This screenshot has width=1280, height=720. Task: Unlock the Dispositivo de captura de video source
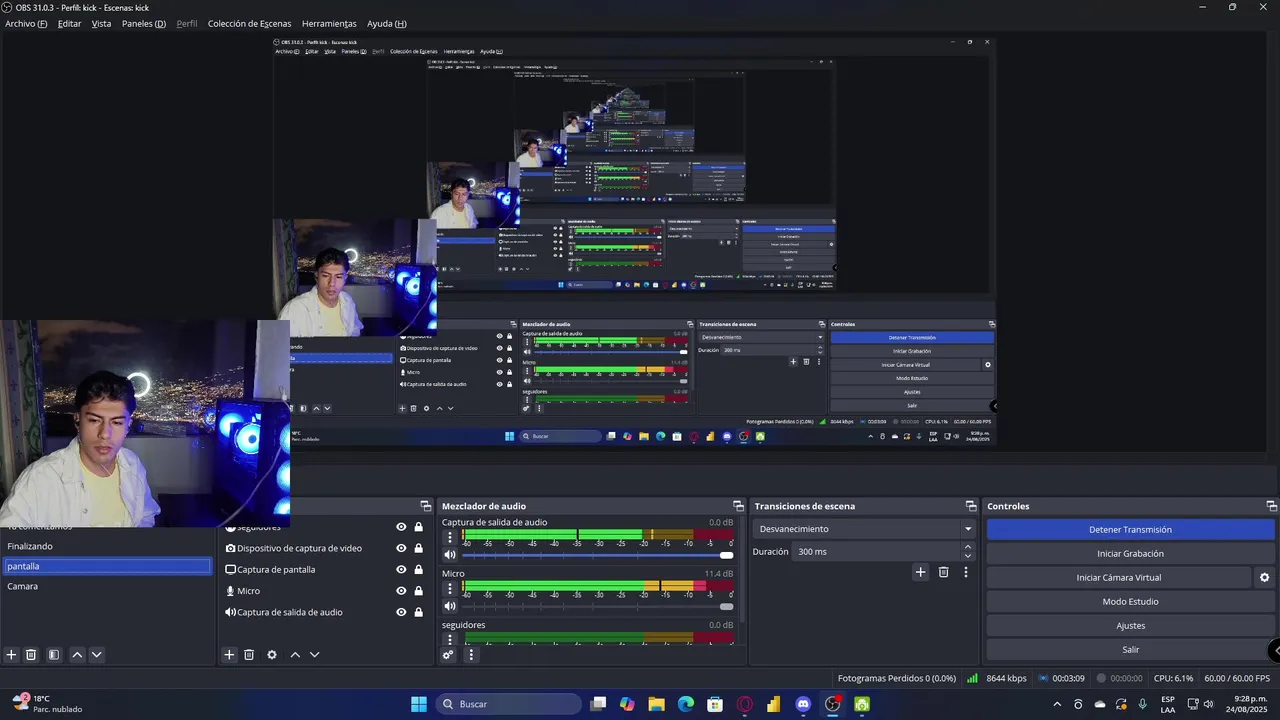coord(418,548)
